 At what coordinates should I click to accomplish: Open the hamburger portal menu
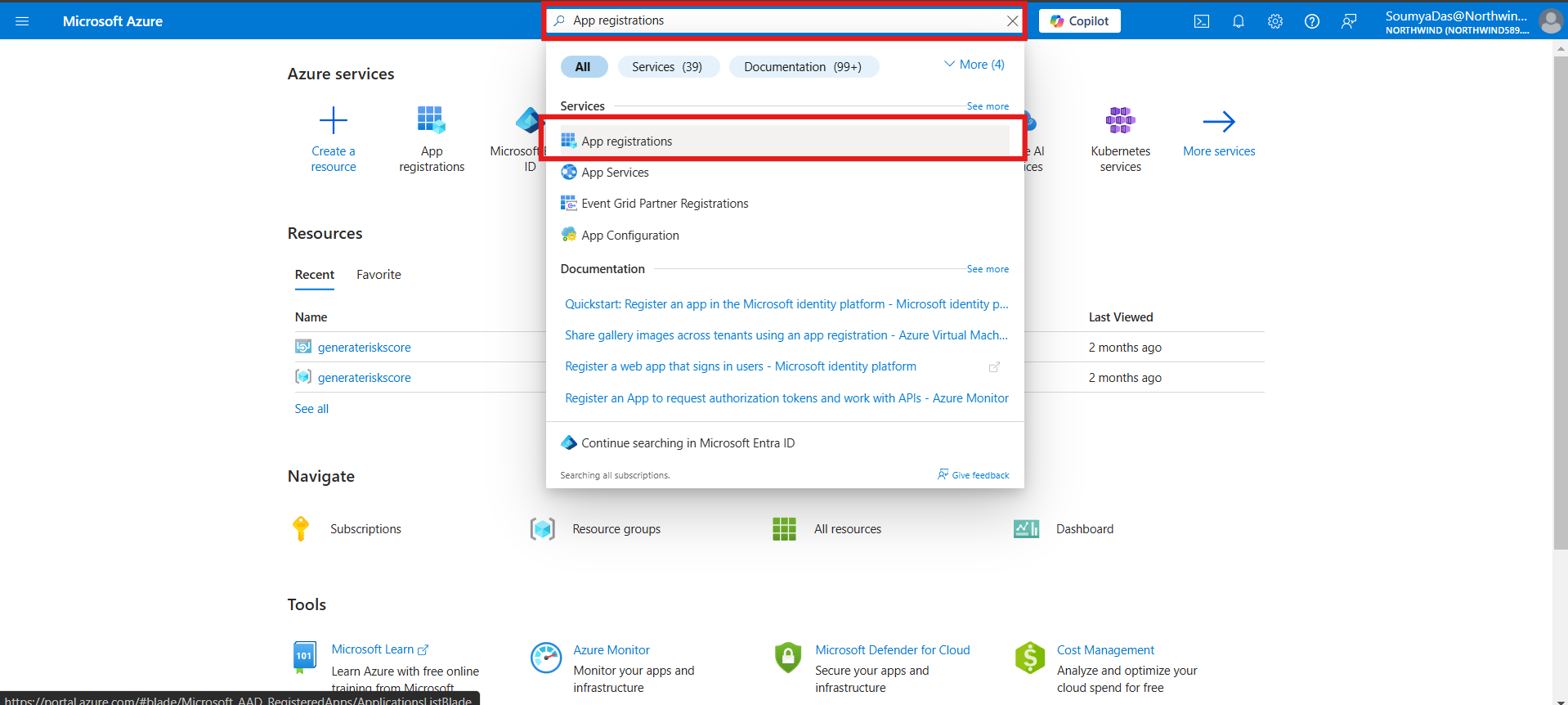tap(22, 21)
